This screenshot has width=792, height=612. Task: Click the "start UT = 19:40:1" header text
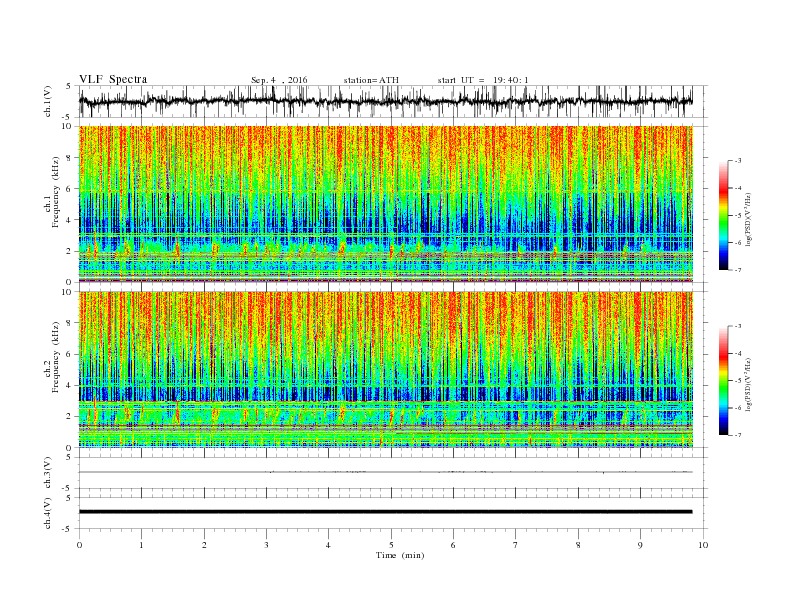pos(483,80)
